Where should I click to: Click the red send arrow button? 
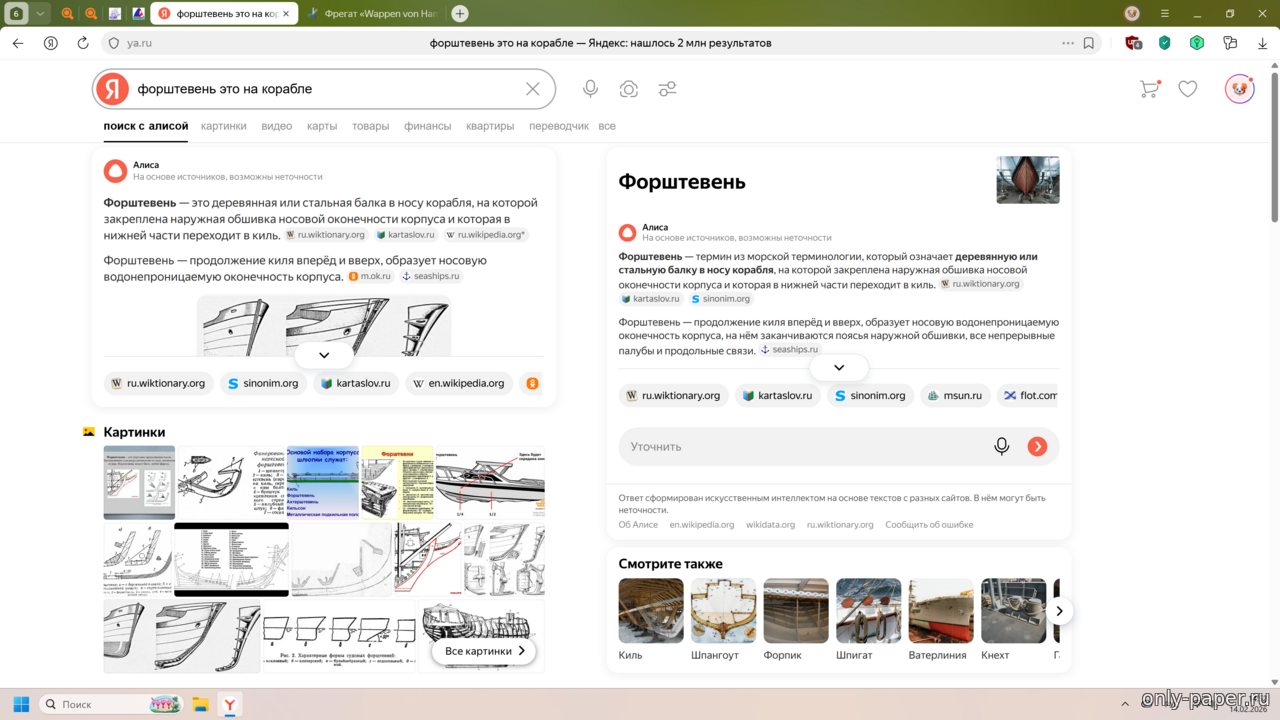(1037, 446)
